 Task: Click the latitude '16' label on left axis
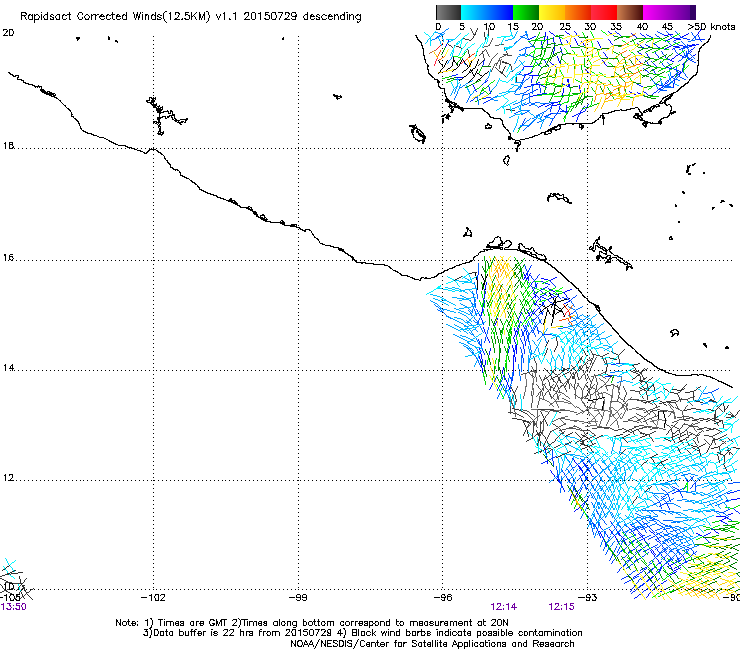point(8,258)
